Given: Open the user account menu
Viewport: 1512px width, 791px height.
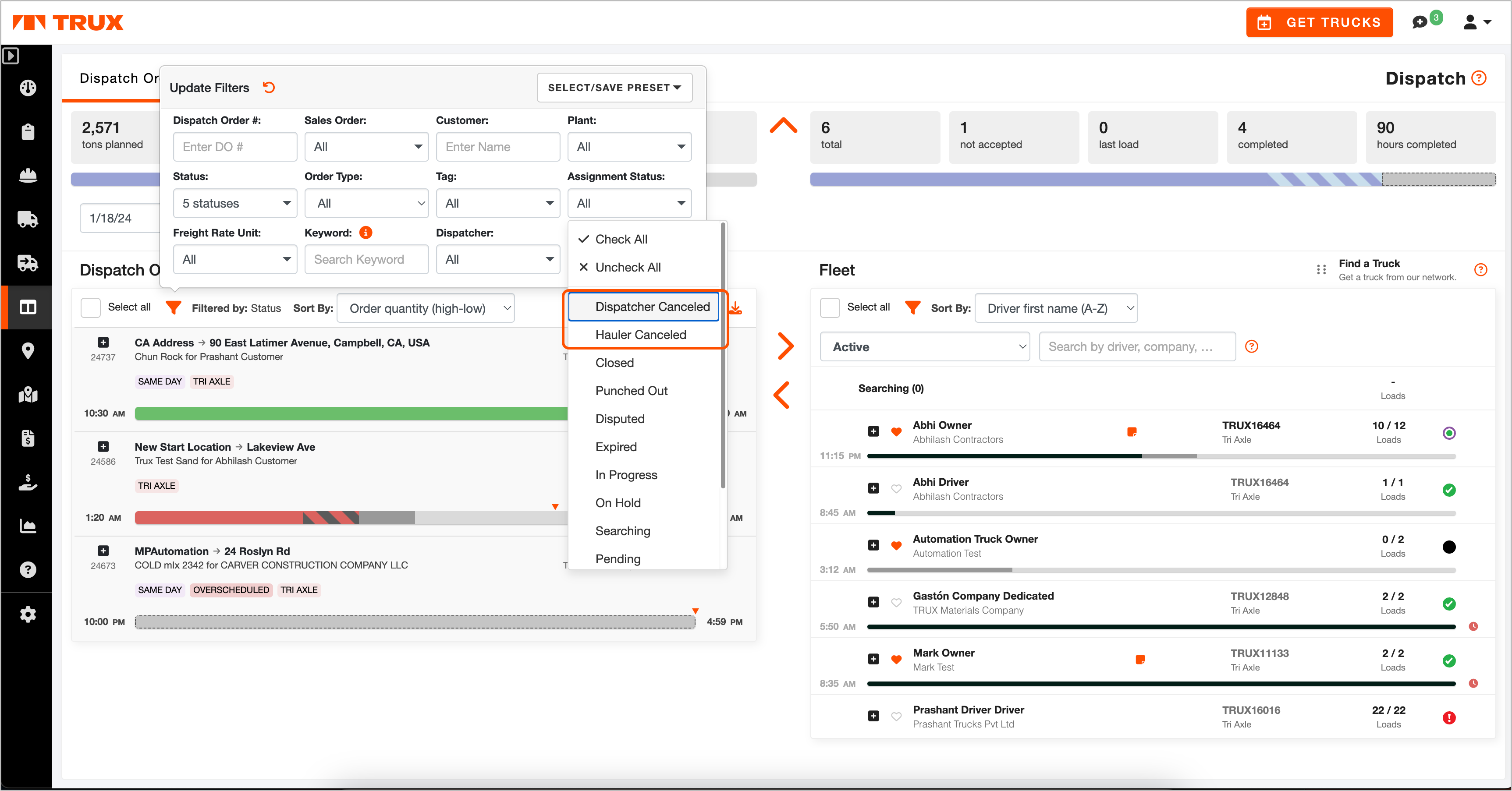Looking at the screenshot, I should point(1477,22).
